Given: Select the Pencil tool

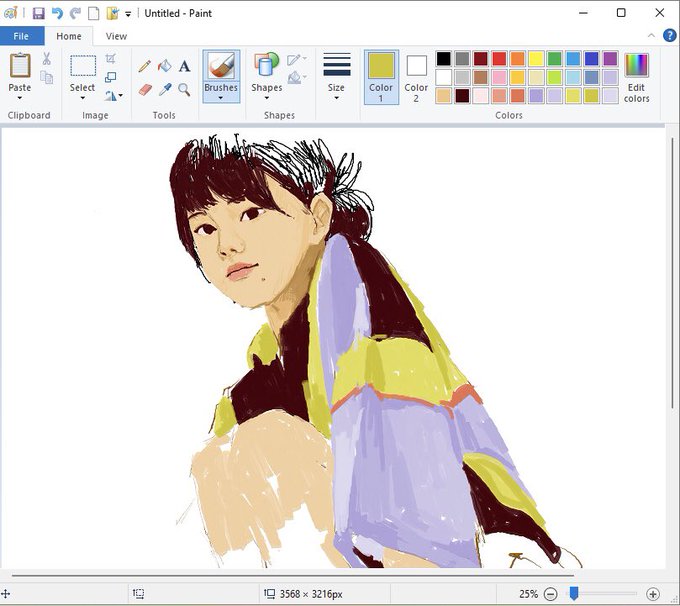Looking at the screenshot, I should point(145,66).
